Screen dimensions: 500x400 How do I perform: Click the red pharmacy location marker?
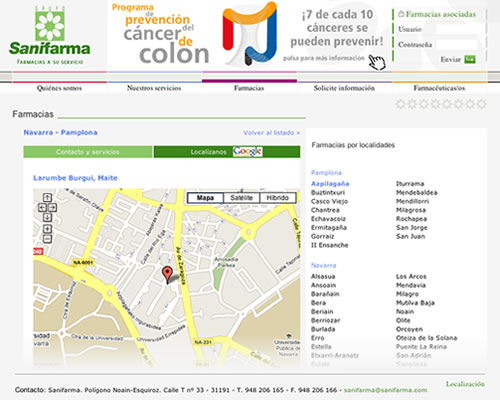click(x=167, y=275)
